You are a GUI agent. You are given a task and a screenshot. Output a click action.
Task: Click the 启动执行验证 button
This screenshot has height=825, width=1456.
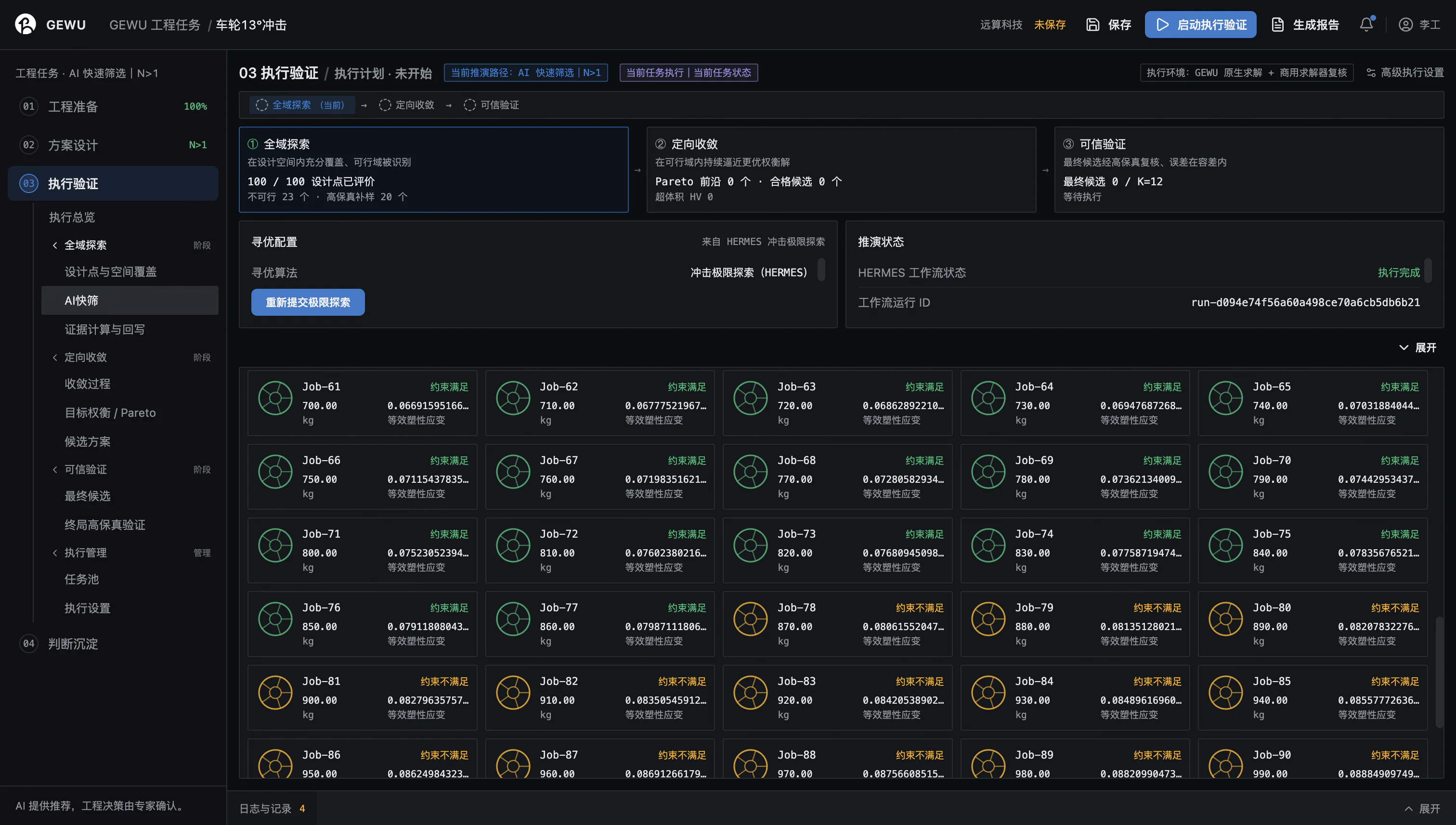1200,25
